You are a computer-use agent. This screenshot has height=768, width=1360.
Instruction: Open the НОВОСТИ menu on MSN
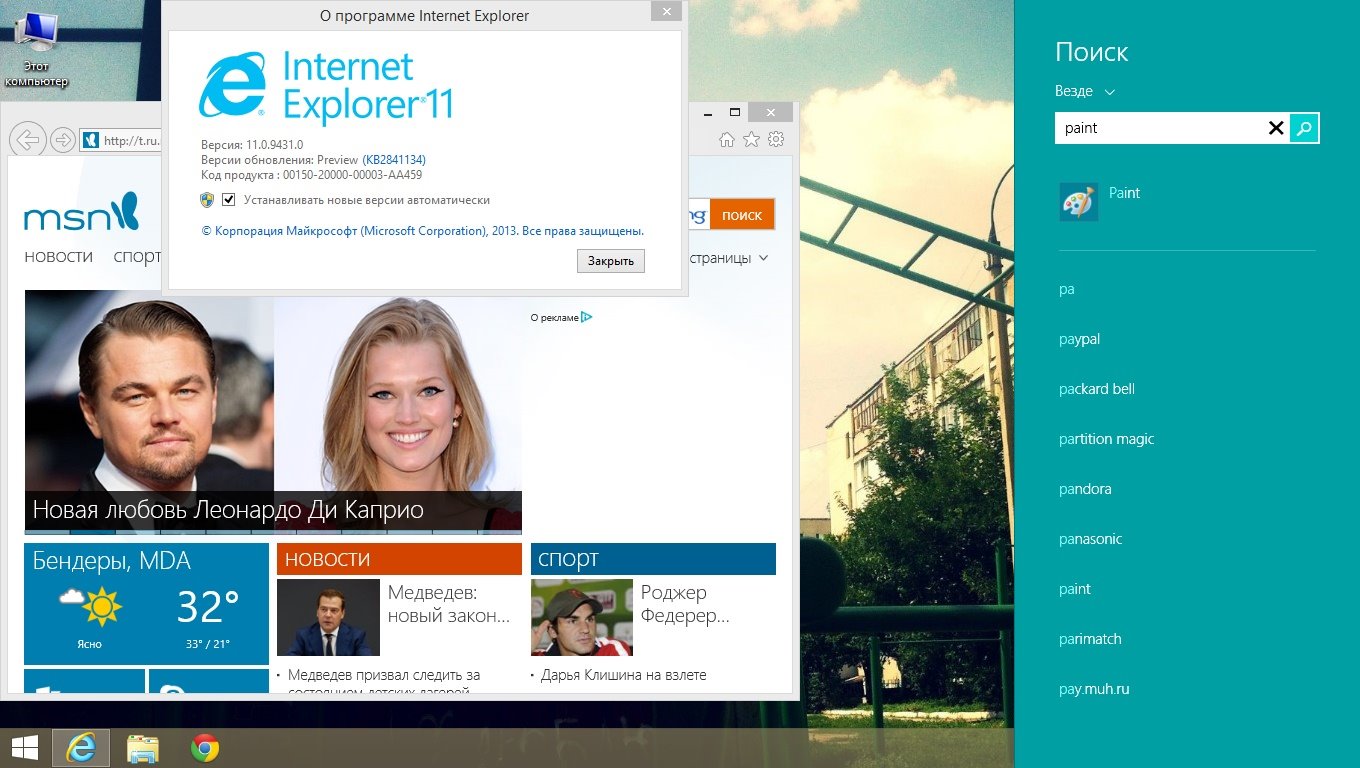point(58,257)
